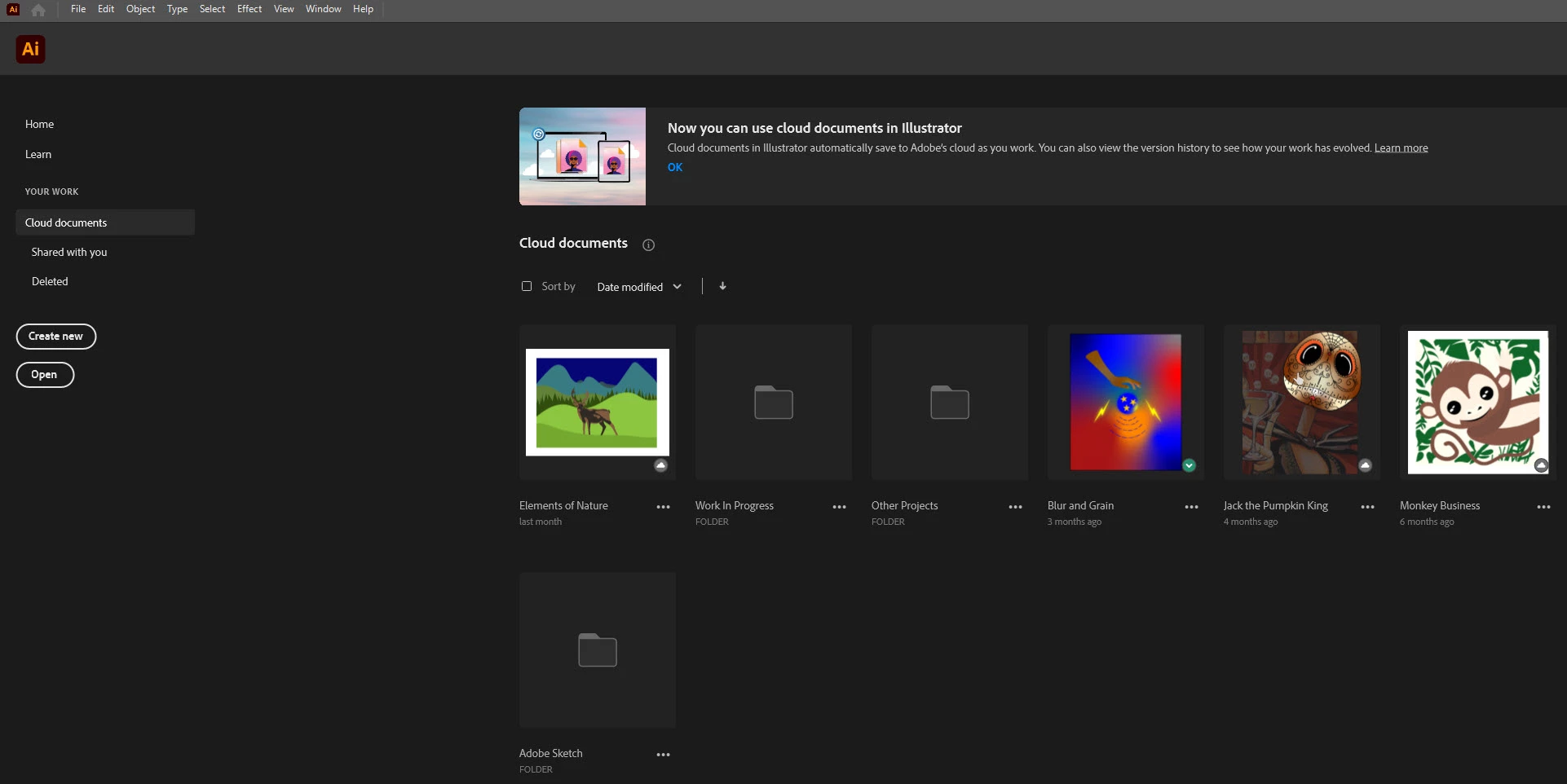The height and width of the screenshot is (784, 1567).
Task: Go to Home in sidebar
Action: [39, 124]
